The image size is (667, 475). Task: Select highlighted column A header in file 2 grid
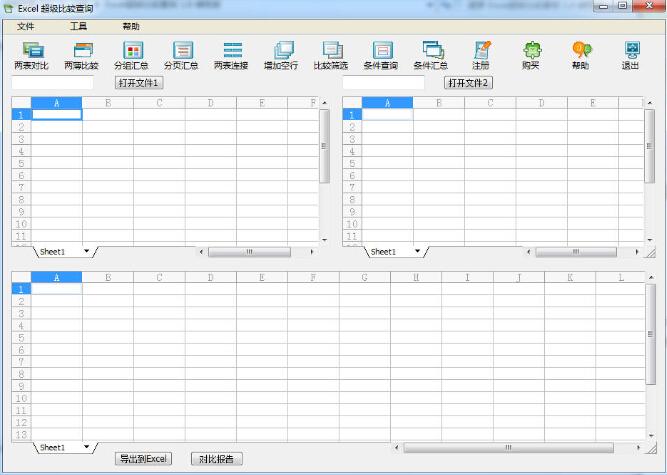click(388, 102)
